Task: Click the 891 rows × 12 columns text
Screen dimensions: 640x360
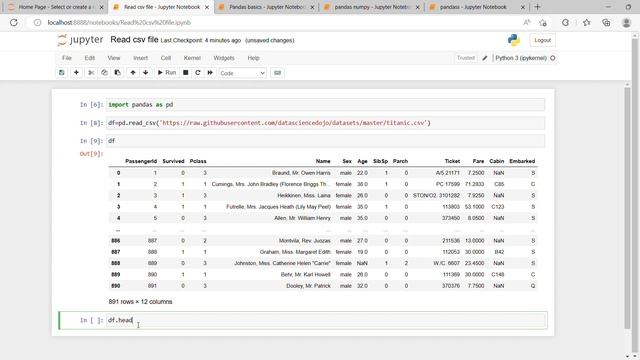Action: point(140,302)
